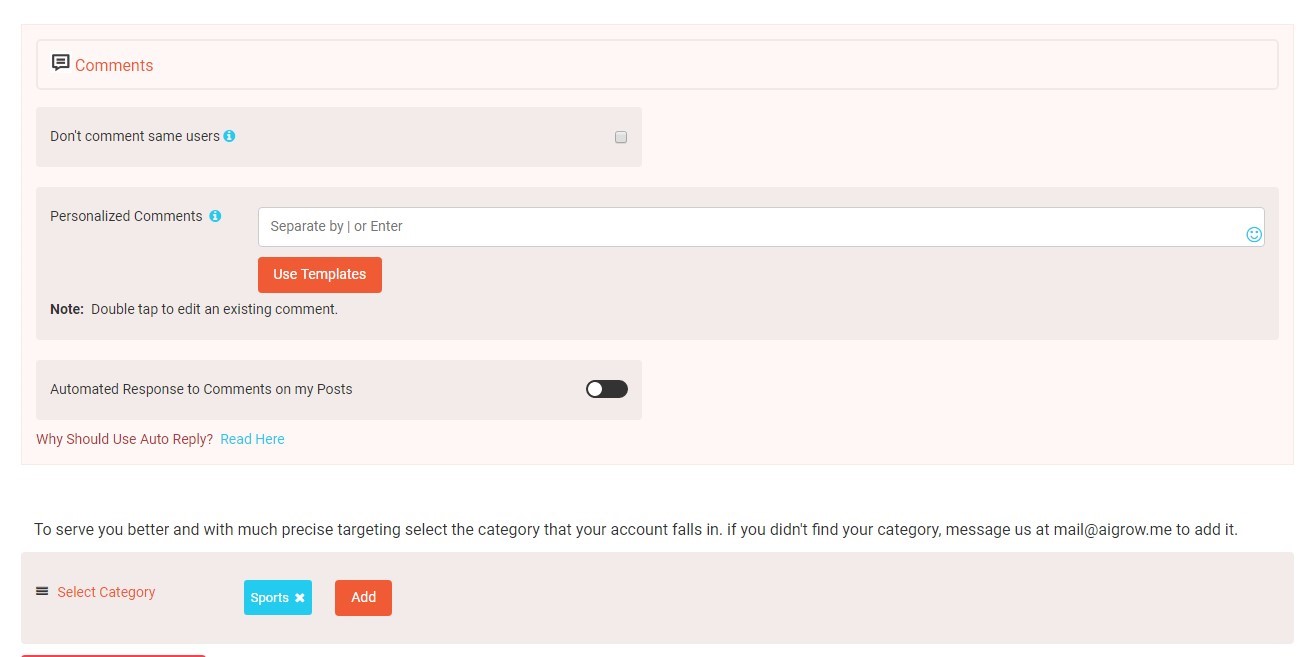
Task: Focus the Personalized Comments input field
Action: tap(761, 227)
